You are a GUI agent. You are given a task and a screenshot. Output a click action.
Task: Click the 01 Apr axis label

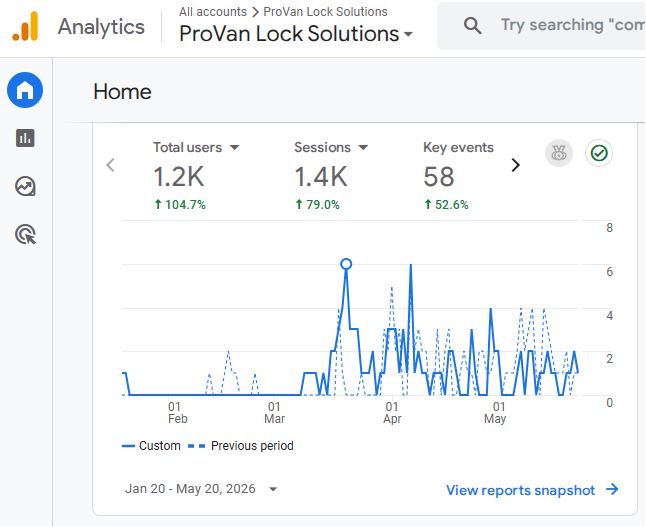pos(392,413)
